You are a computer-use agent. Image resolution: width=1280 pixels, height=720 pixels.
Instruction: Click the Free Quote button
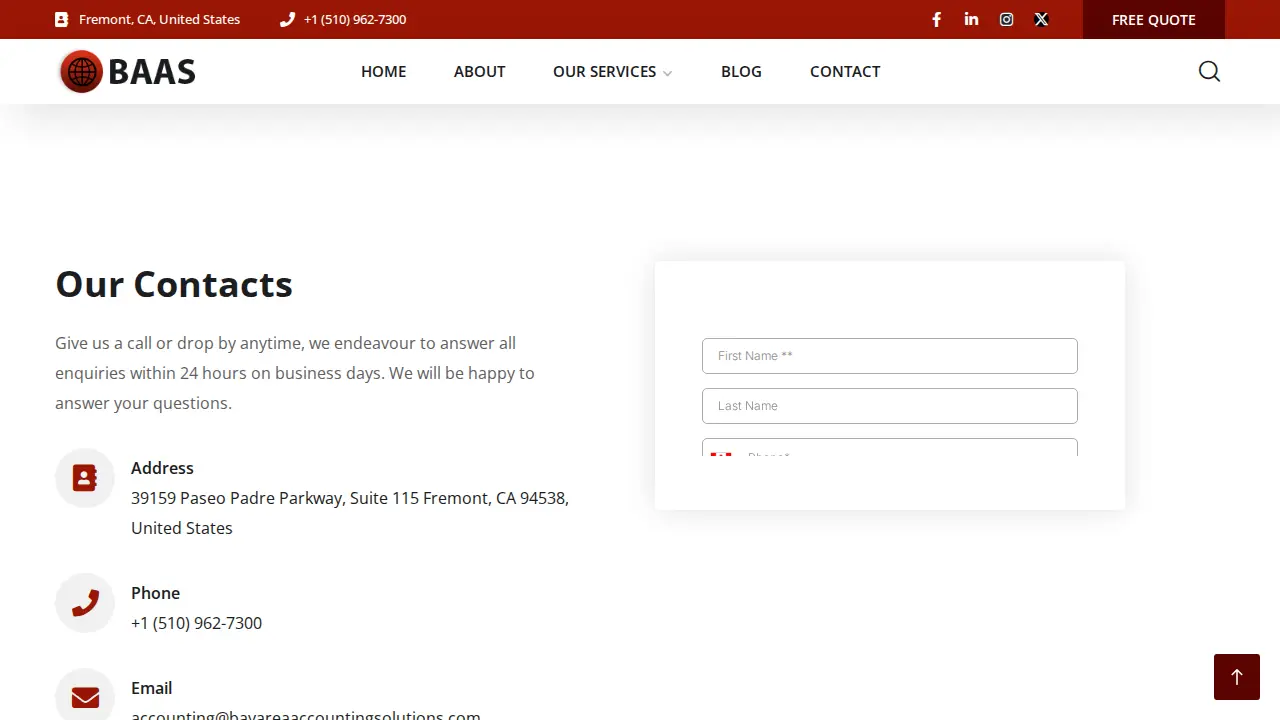(1154, 19)
